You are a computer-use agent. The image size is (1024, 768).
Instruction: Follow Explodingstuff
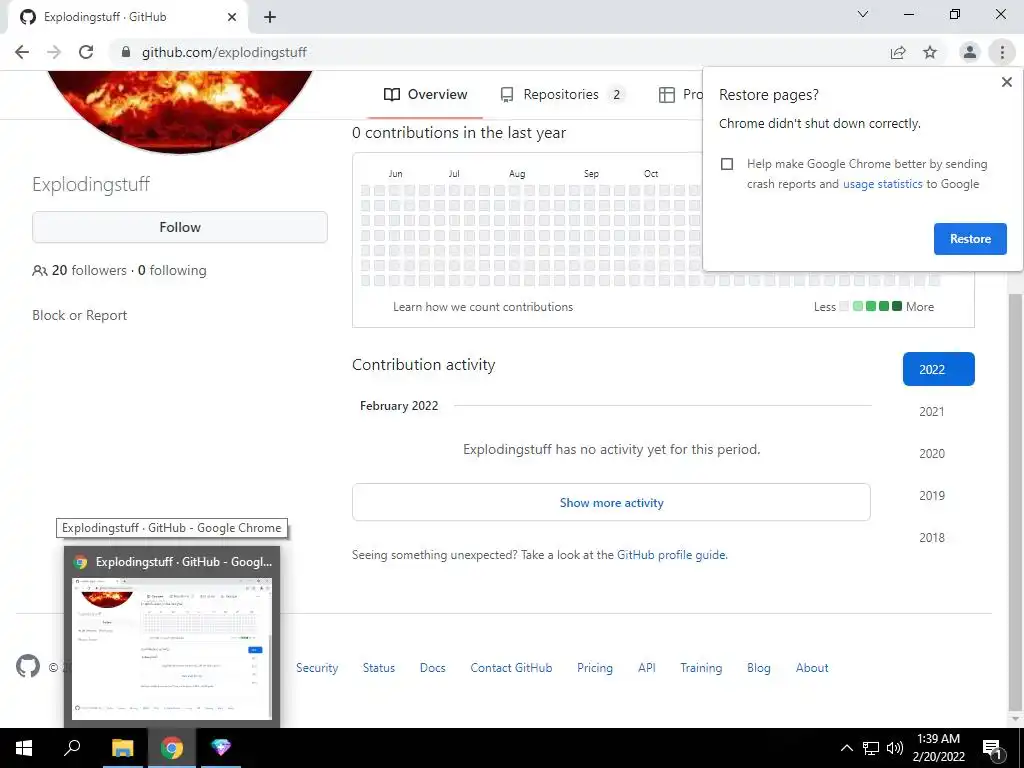[180, 227]
